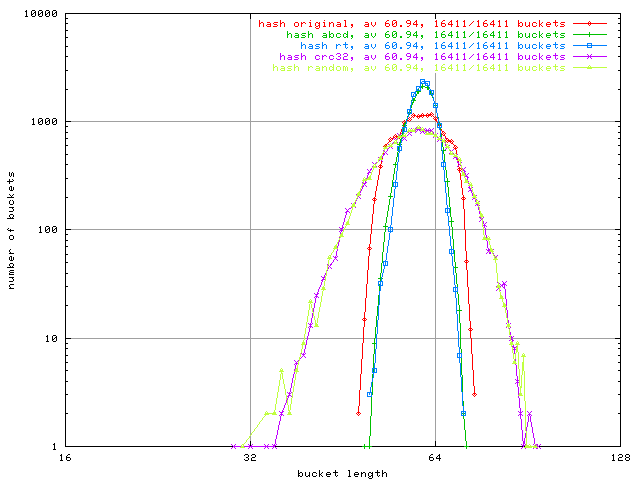Click the blue square legend line sample
640x480 pixels.
(x=589, y=46)
